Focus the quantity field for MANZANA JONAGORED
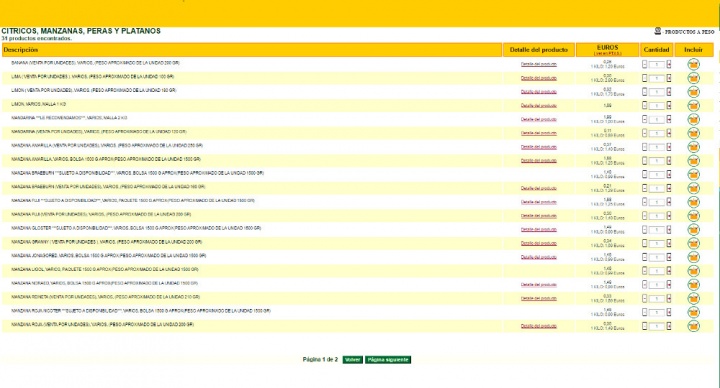The width and height of the screenshot is (720, 388). (x=657, y=257)
